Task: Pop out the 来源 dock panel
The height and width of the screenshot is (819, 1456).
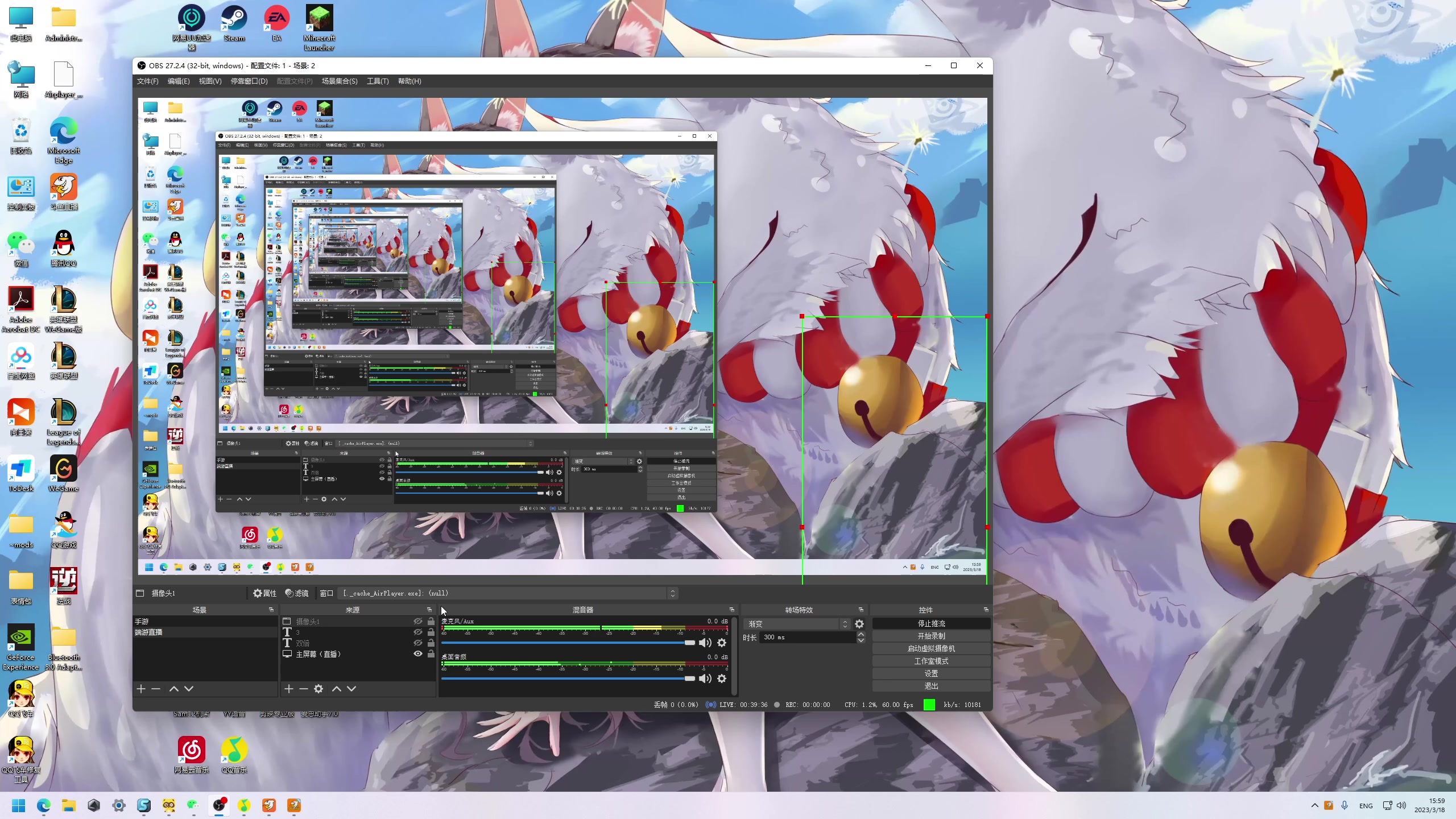Action: (429, 610)
